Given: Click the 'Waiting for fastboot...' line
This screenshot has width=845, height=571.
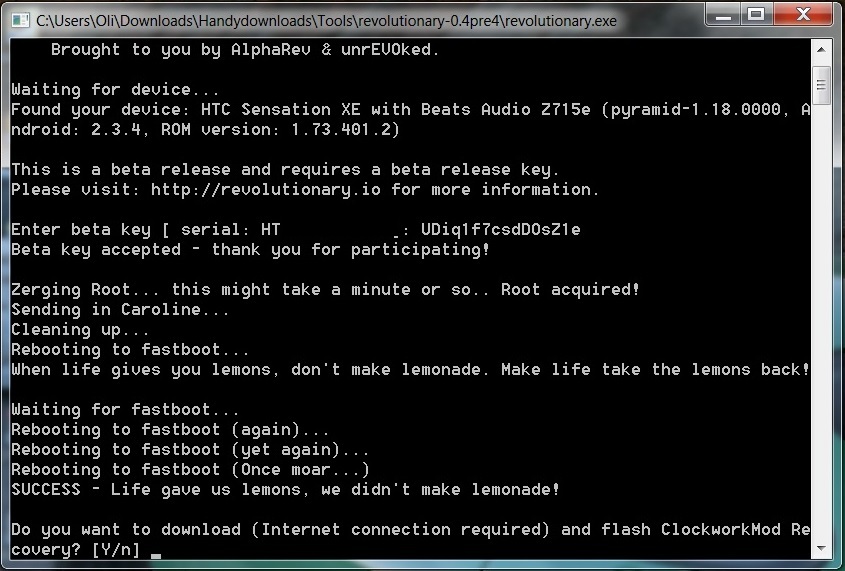Looking at the screenshot, I should point(125,410).
